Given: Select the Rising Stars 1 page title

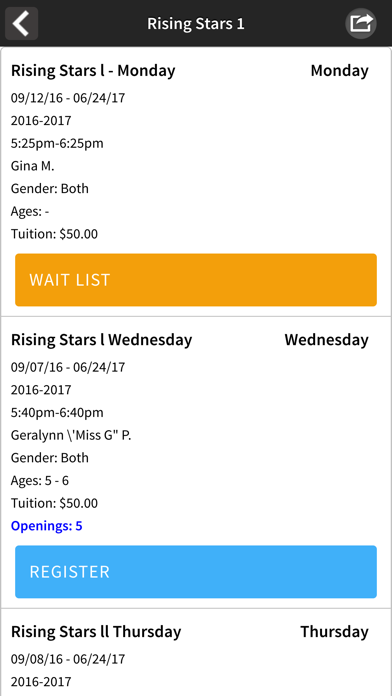Looking at the screenshot, I should pos(196,24).
